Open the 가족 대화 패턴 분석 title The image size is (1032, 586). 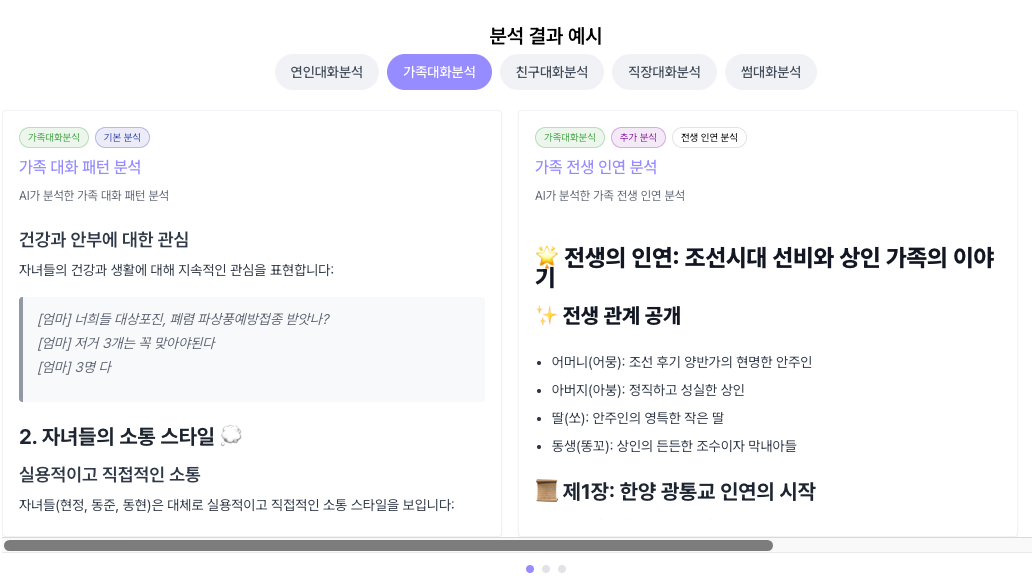tap(80, 167)
